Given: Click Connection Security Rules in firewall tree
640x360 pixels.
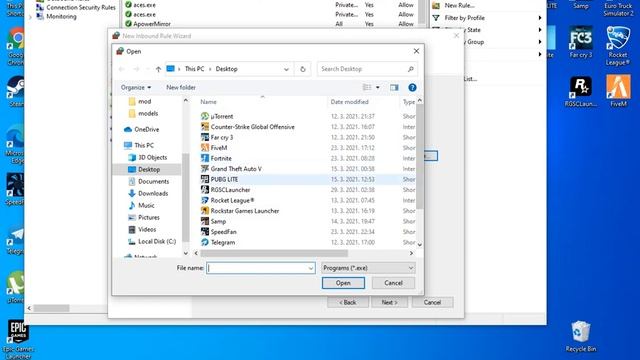Looking at the screenshot, I should (76, 7).
